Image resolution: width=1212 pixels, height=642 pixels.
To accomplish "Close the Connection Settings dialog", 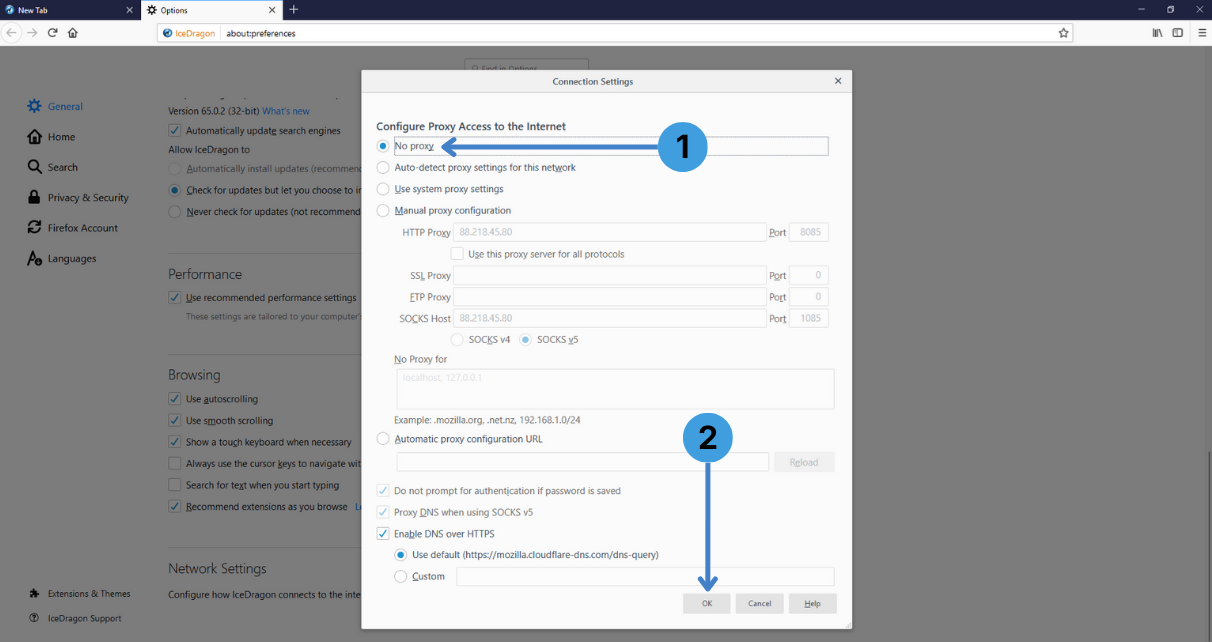I will 838,81.
